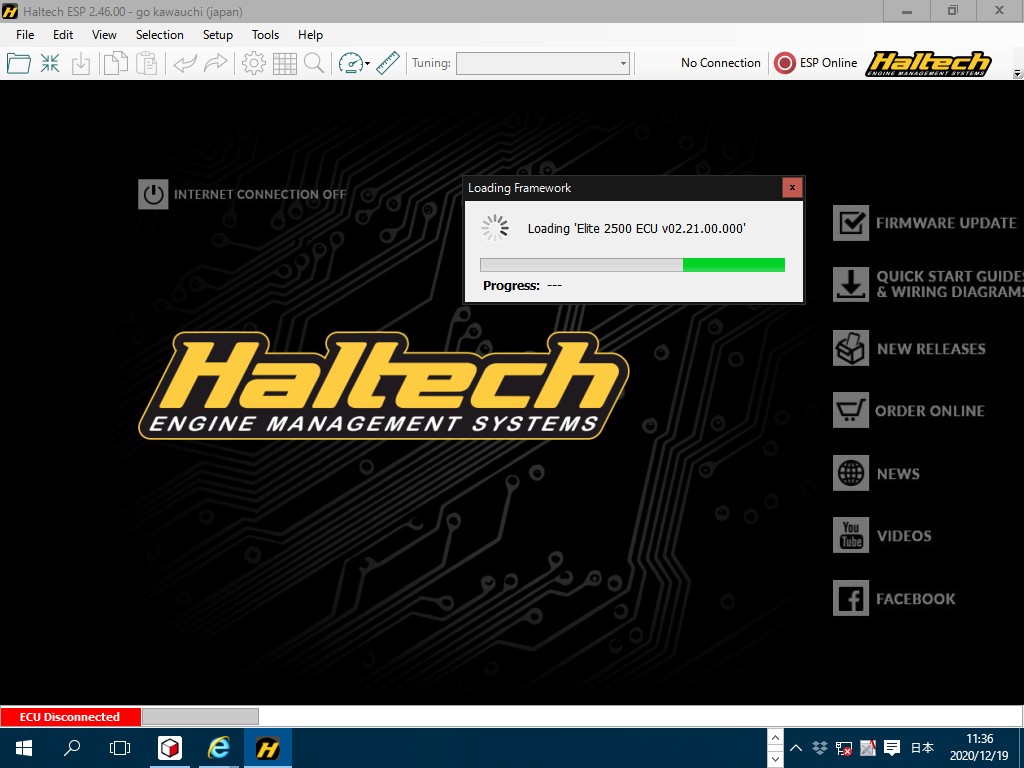Click the QUICK START GUIDES & WIRING DIAGRAMS link

pyautogui.click(x=950, y=284)
